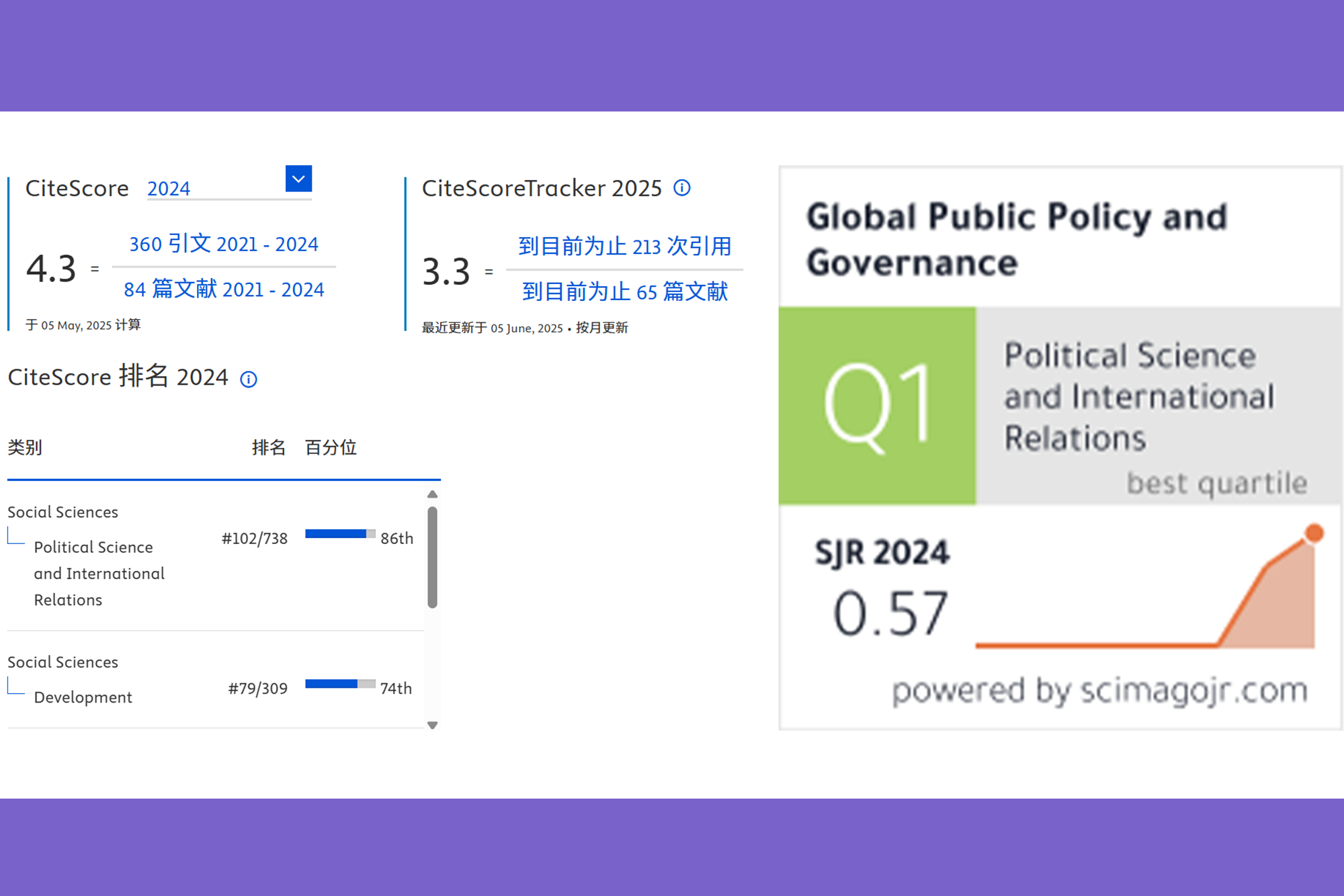Click the ranking list scrollbar thumb
This screenshot has height=896, width=1344.
point(433,557)
